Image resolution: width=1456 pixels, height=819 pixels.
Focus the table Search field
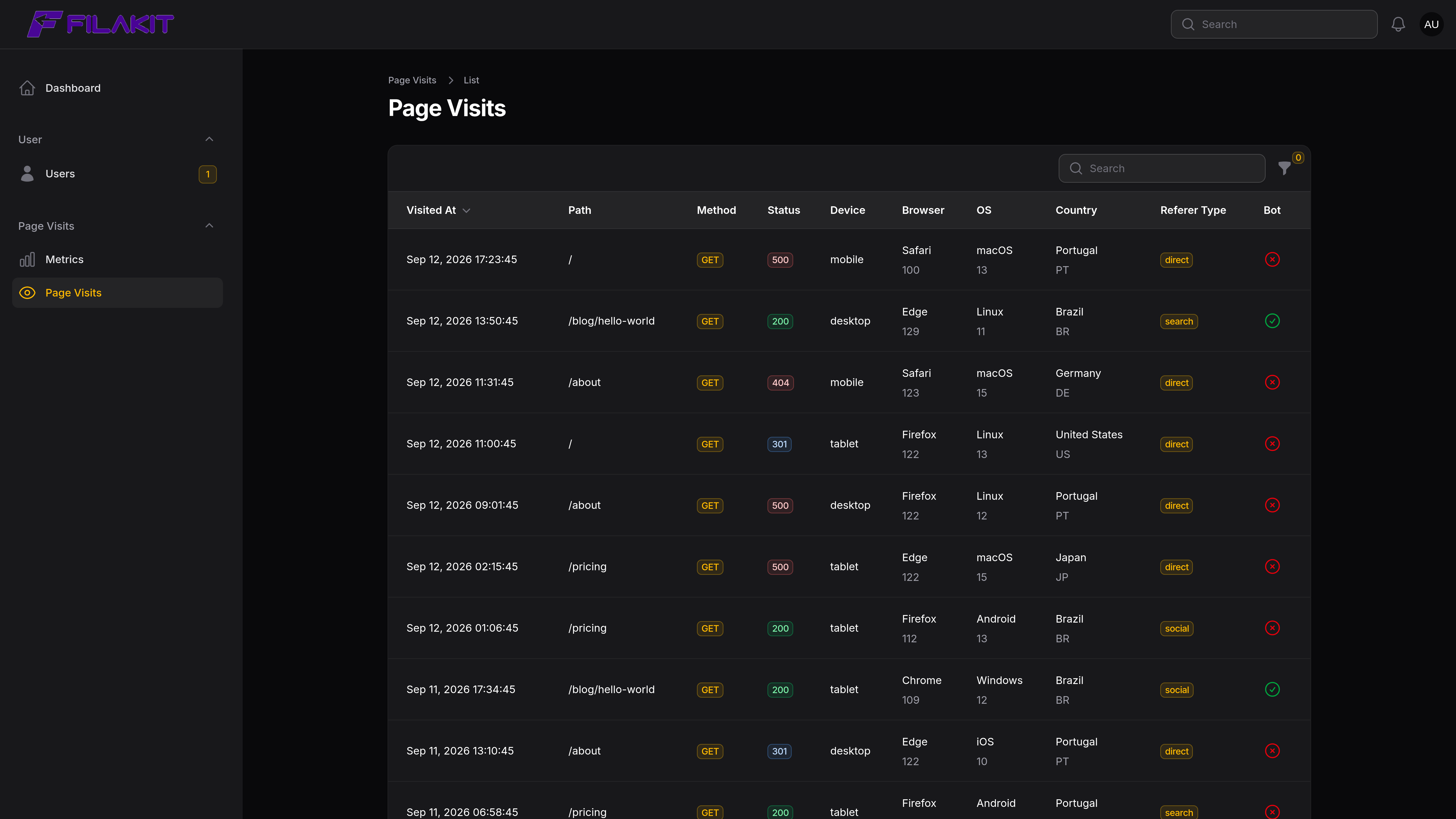tap(1162, 168)
